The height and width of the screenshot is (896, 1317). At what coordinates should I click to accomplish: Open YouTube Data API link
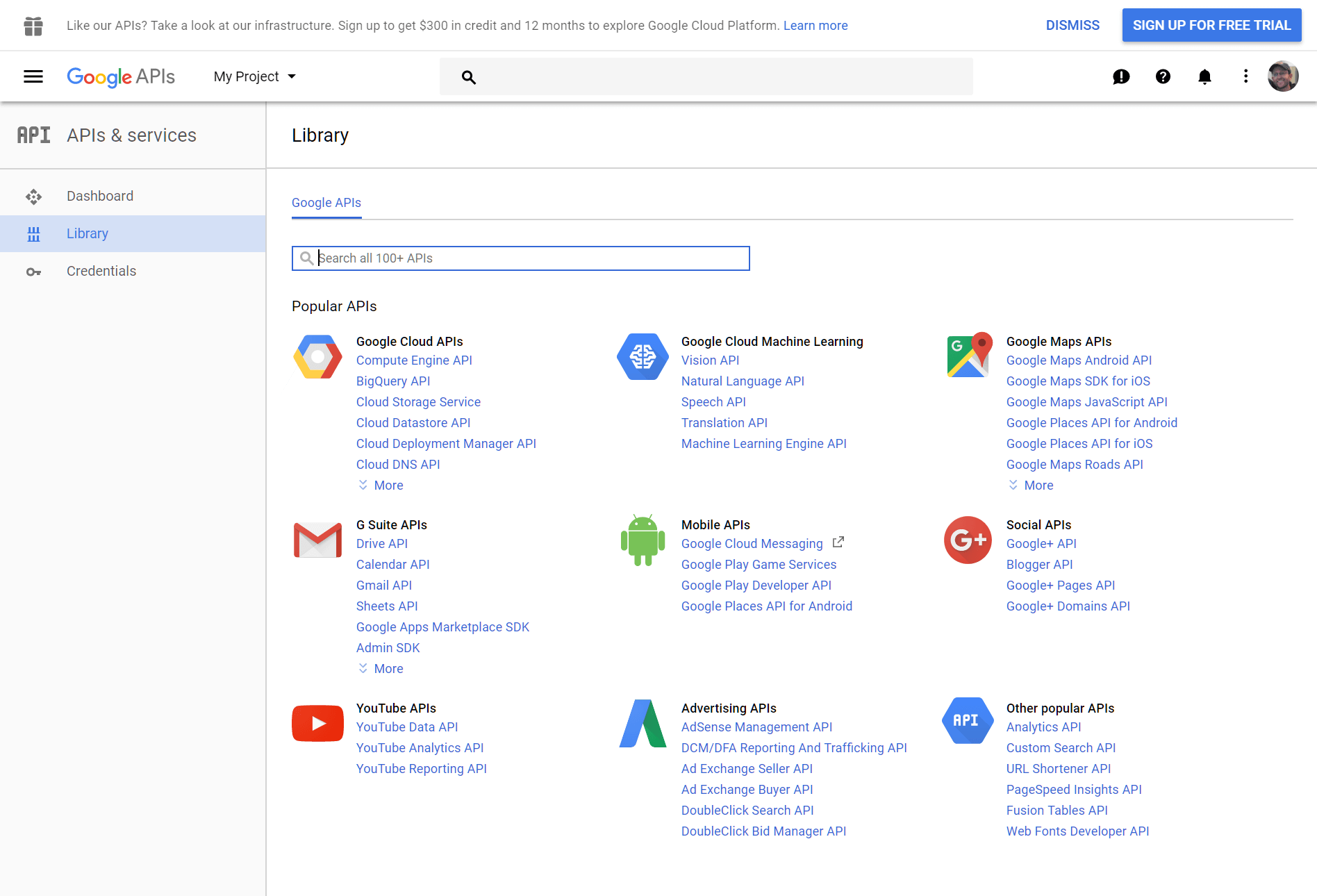pos(407,727)
